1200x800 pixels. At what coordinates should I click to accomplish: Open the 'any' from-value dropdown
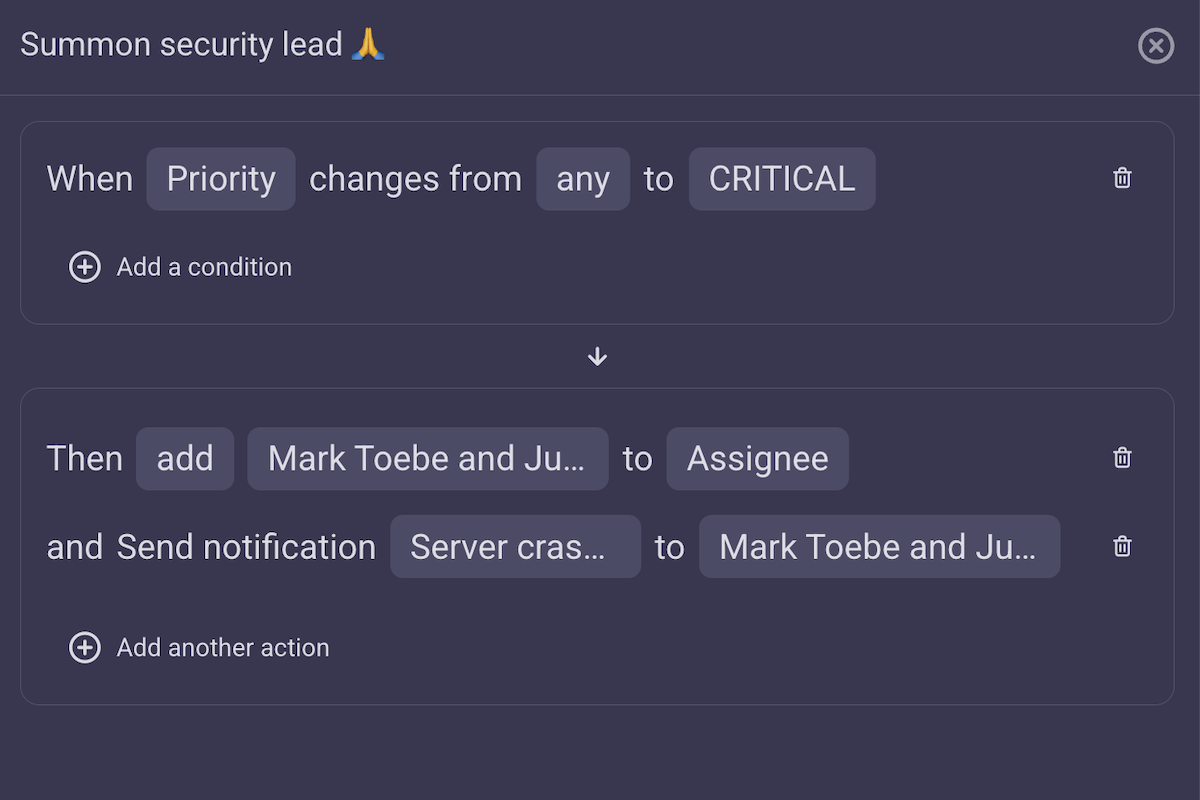583,179
